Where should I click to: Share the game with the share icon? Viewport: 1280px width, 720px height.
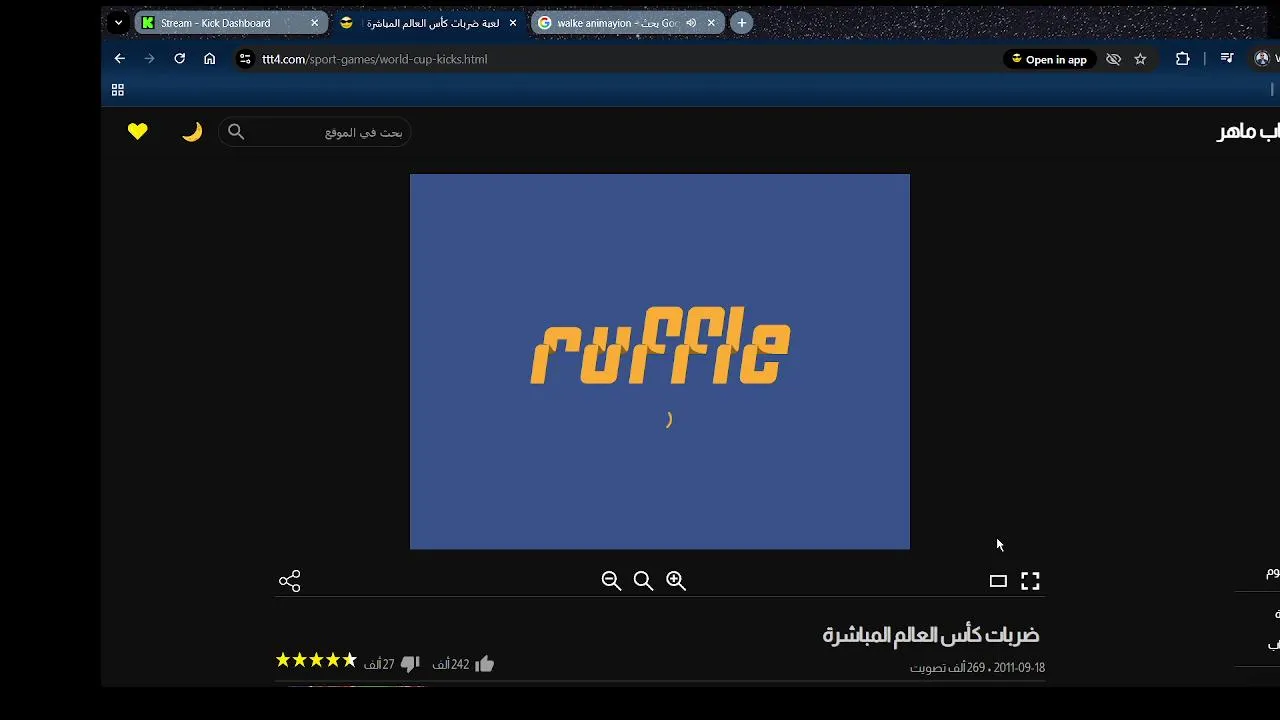coord(290,581)
